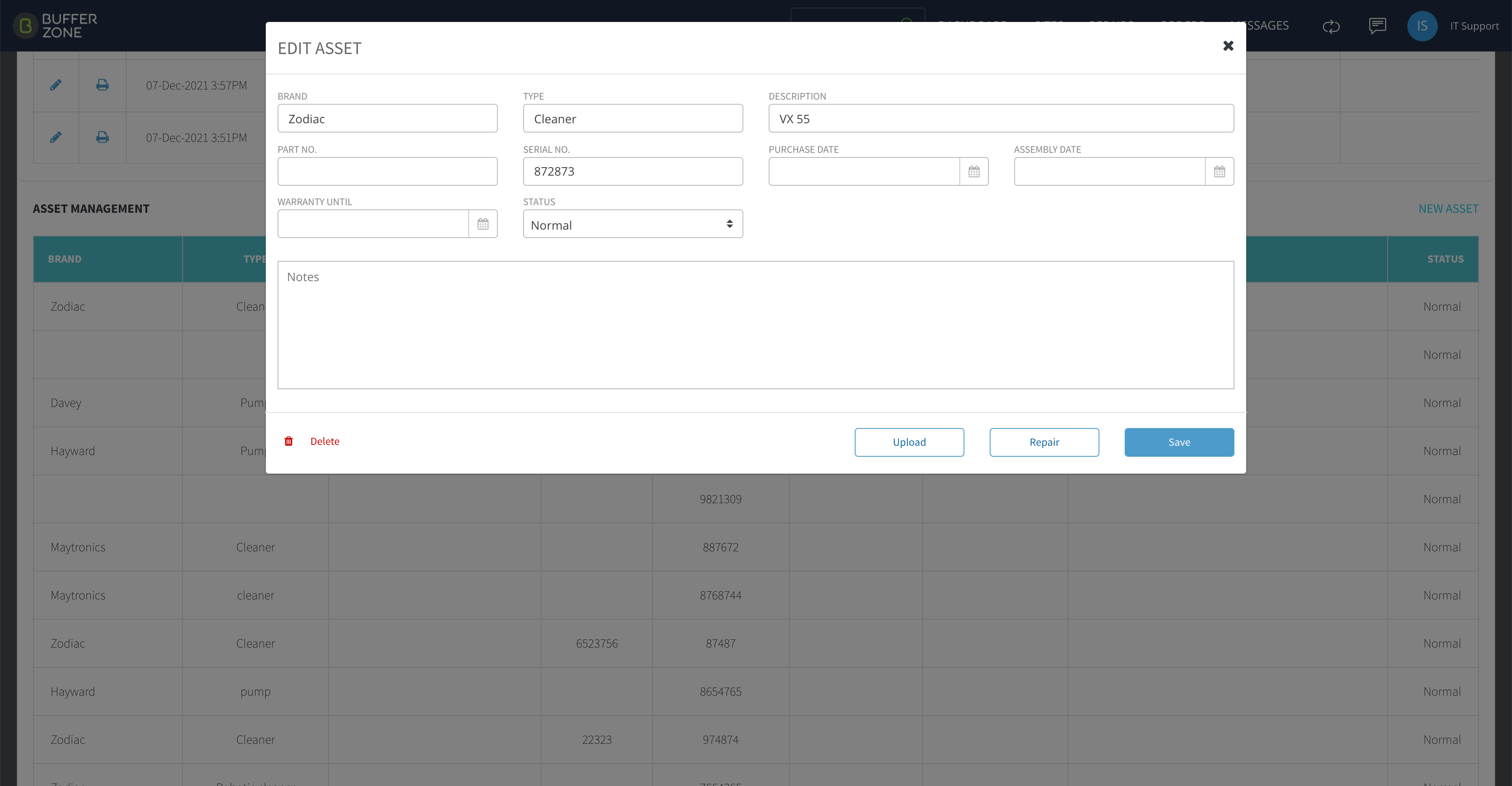Open the Assembly Date calendar picker

pos(1219,171)
